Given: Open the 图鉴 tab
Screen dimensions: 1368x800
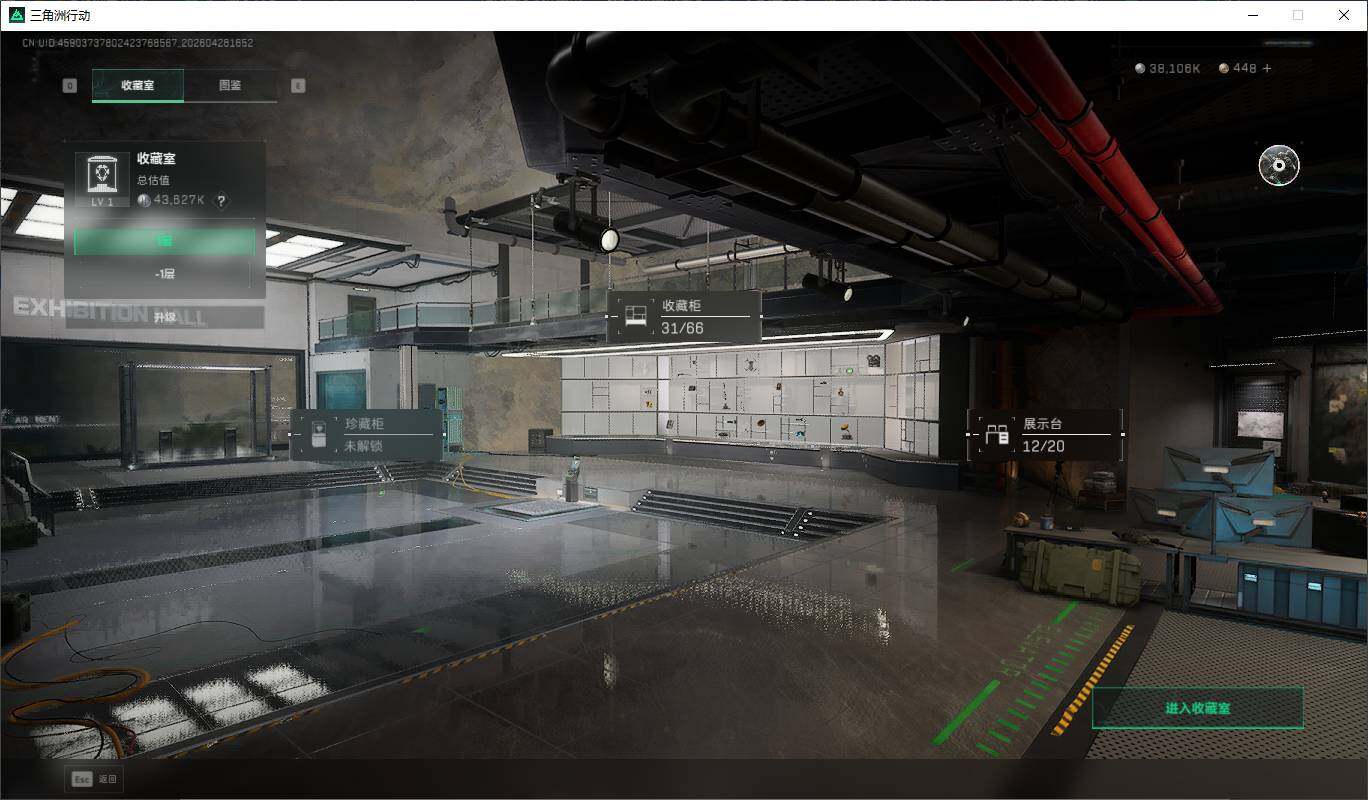Looking at the screenshot, I should coord(230,85).
